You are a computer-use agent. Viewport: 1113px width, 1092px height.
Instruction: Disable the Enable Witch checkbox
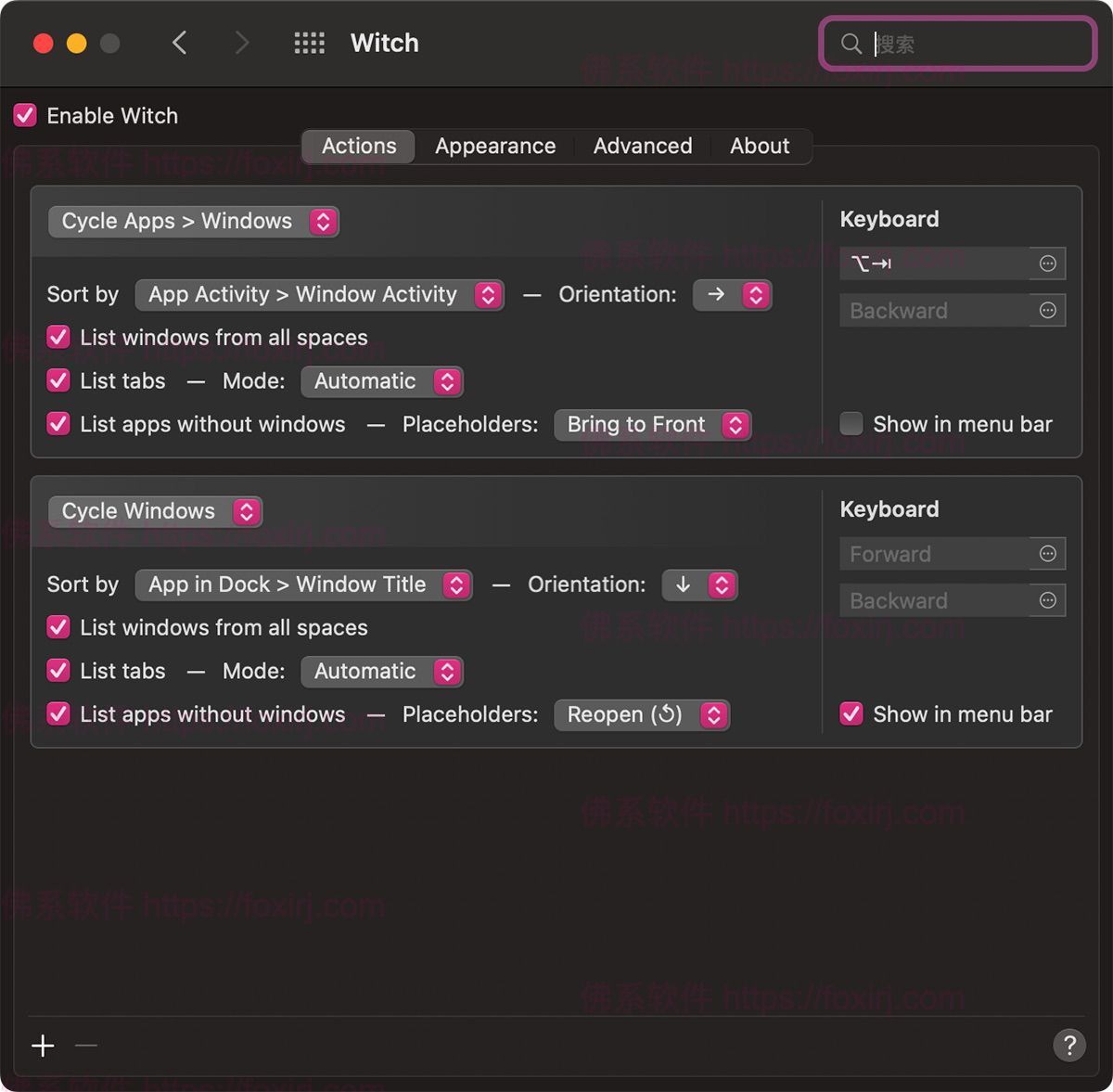pos(26,116)
